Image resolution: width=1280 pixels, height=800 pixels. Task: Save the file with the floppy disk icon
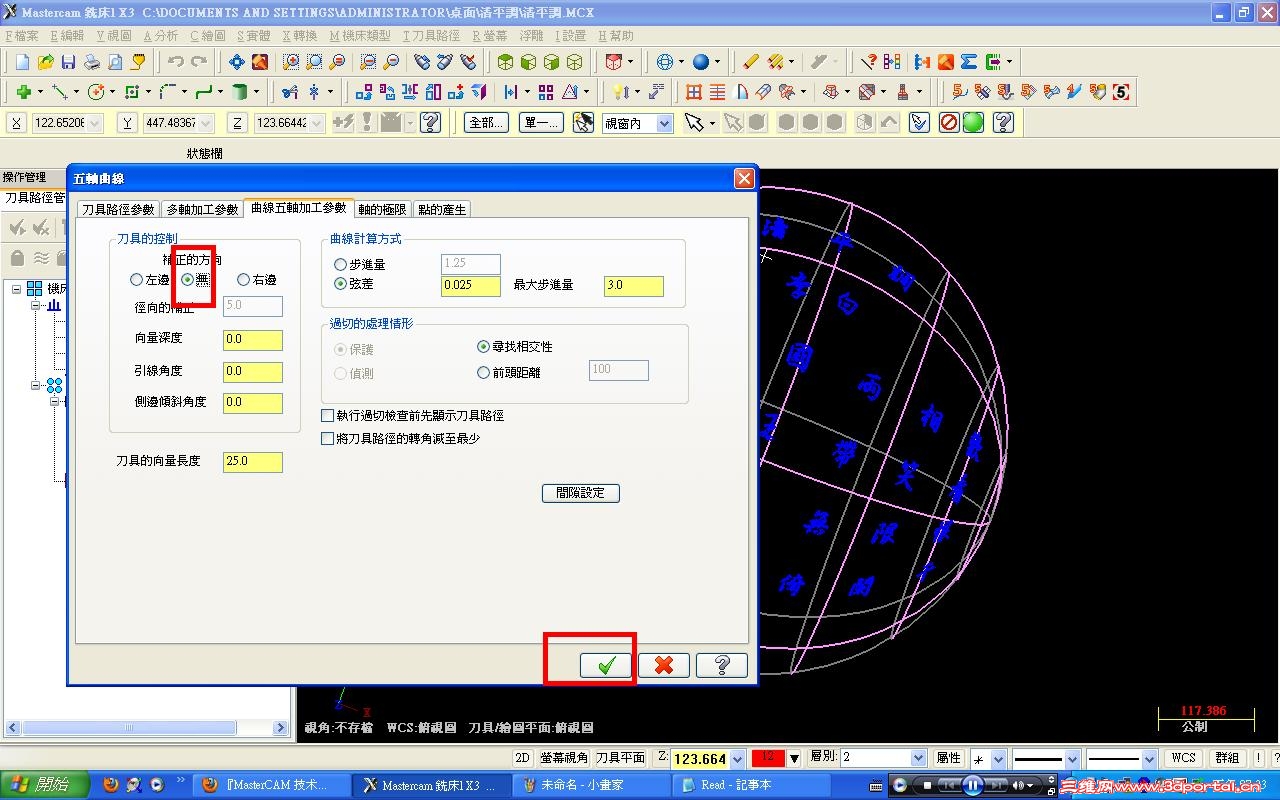[69, 62]
